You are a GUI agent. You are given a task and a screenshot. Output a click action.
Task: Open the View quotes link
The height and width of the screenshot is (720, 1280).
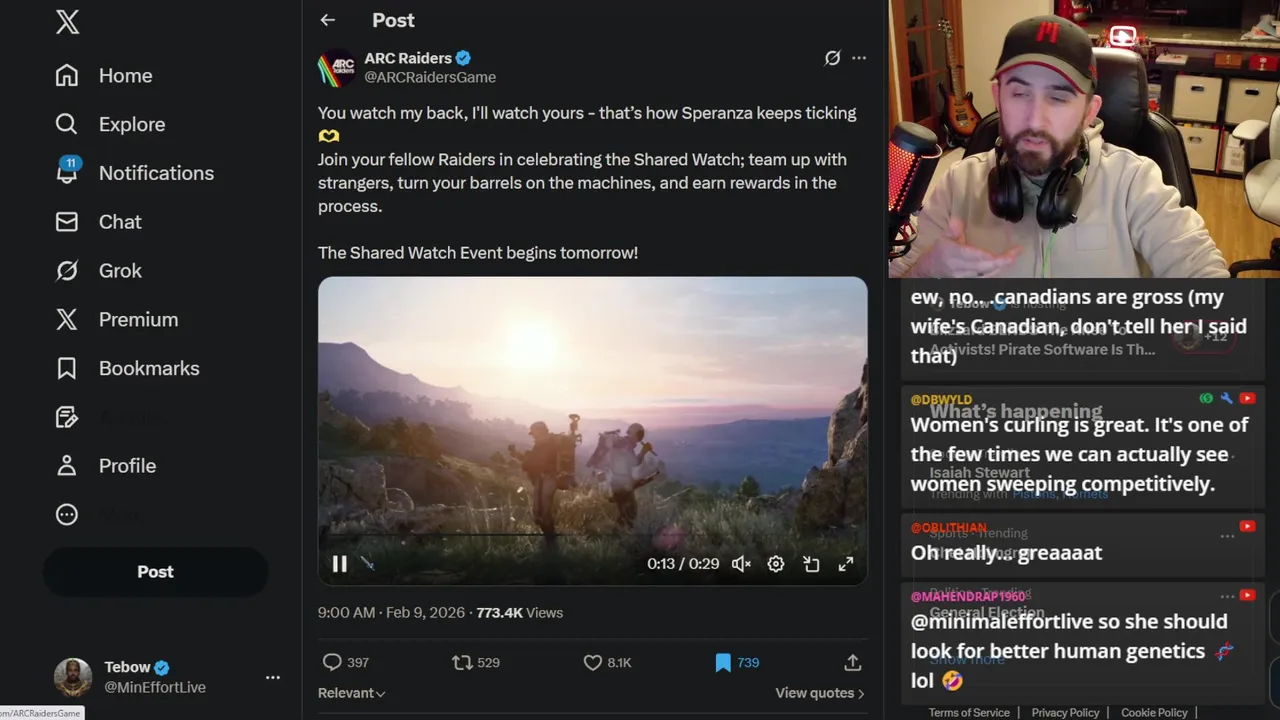pos(819,693)
